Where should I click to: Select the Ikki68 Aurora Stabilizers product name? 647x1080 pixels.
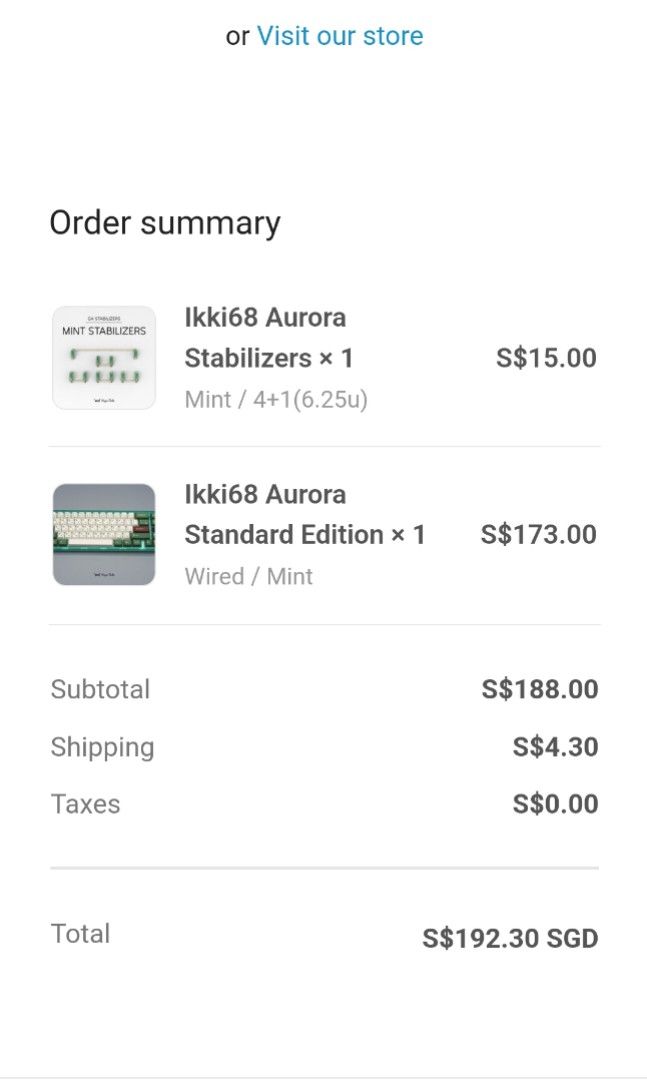click(x=268, y=338)
